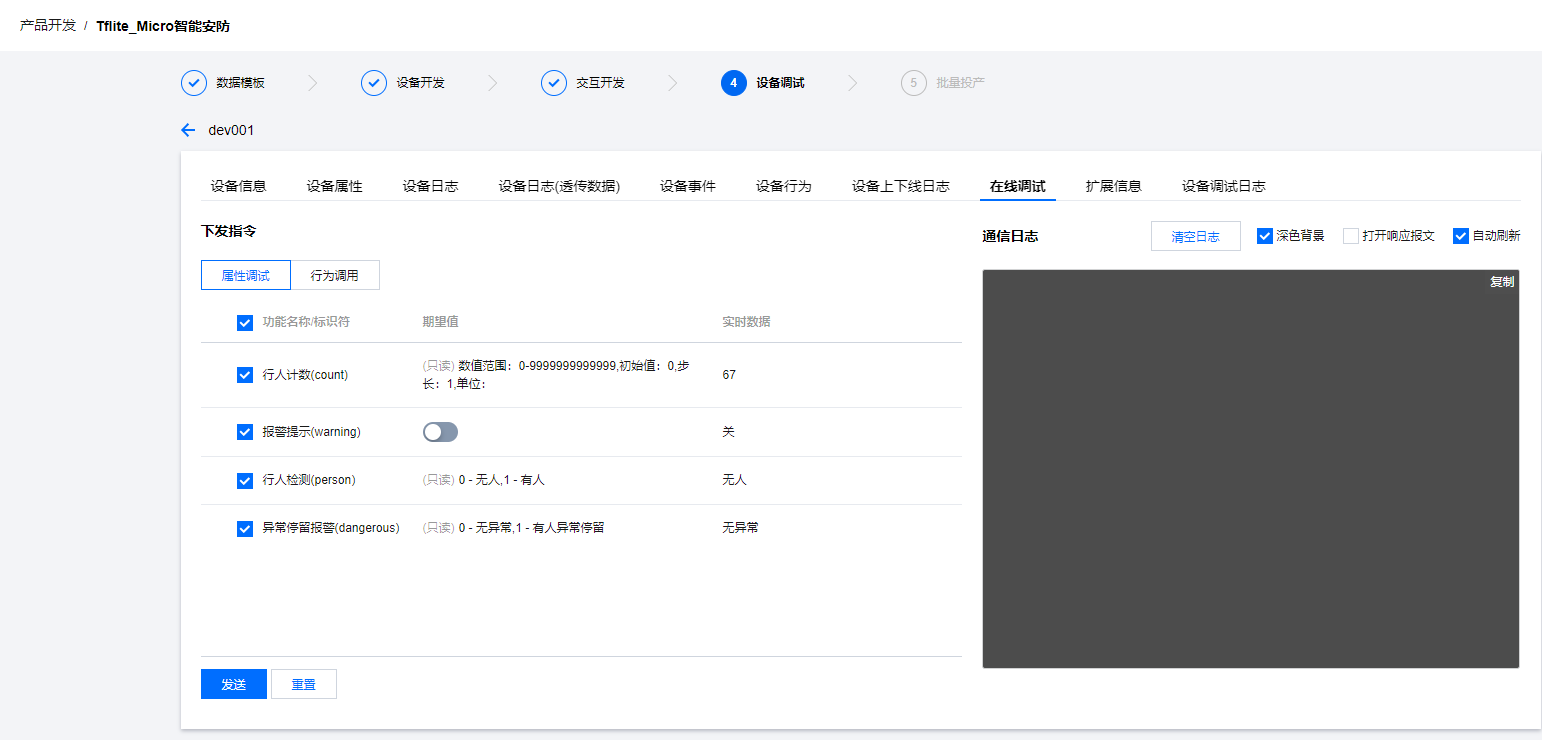The image size is (1542, 740).
Task: Enable the 打开响应报文 checkbox
Action: (x=1351, y=236)
